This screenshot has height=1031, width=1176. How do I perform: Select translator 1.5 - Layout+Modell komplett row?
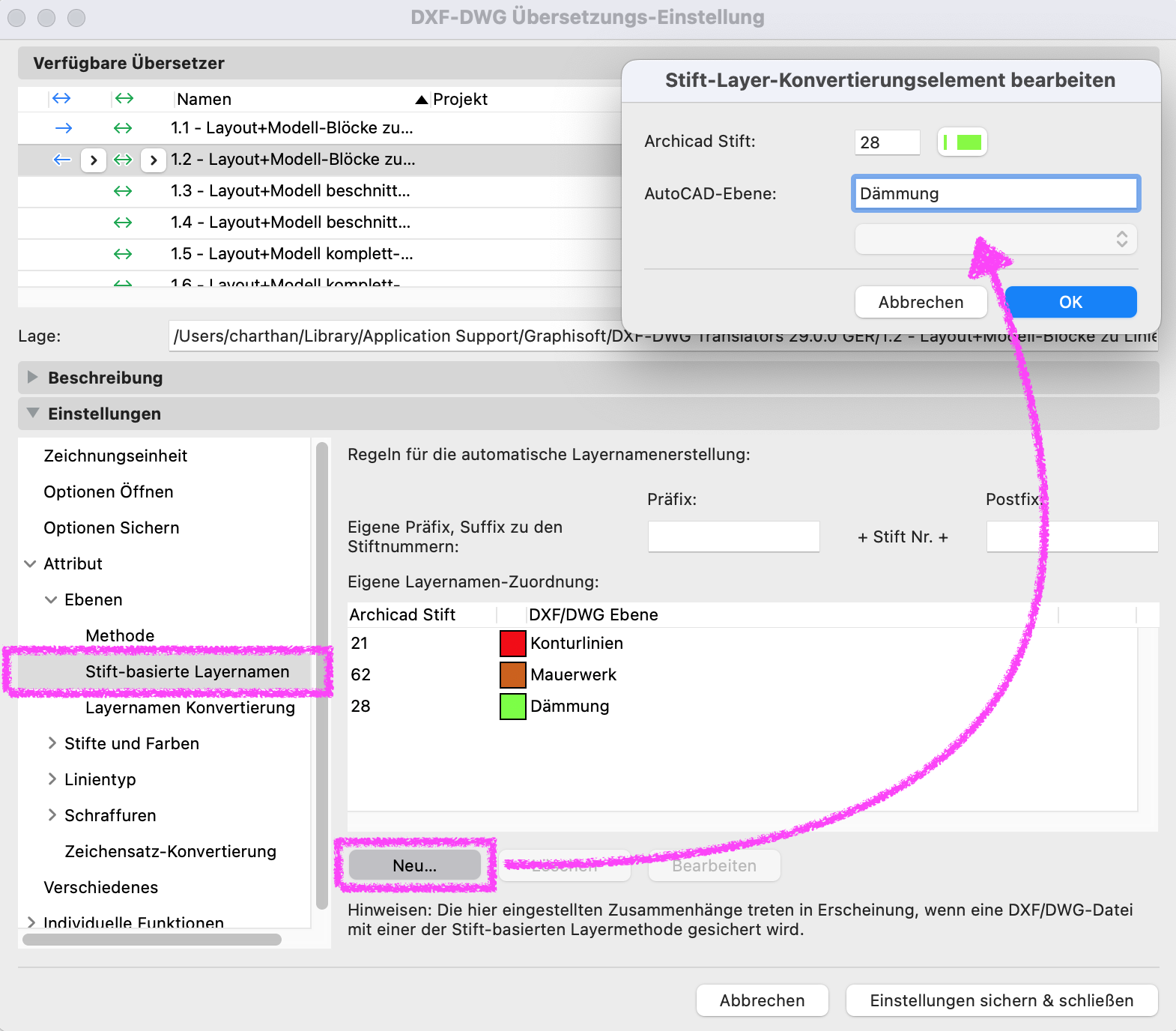point(320,254)
